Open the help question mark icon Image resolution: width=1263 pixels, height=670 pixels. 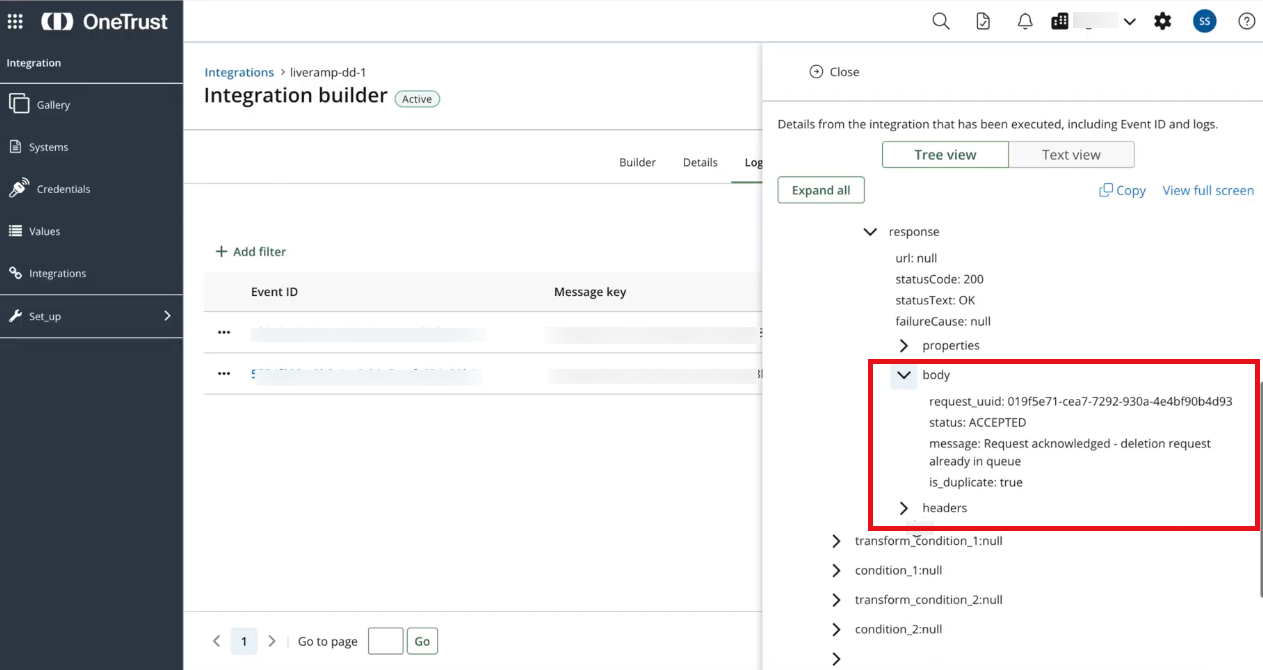pyautogui.click(x=1247, y=21)
